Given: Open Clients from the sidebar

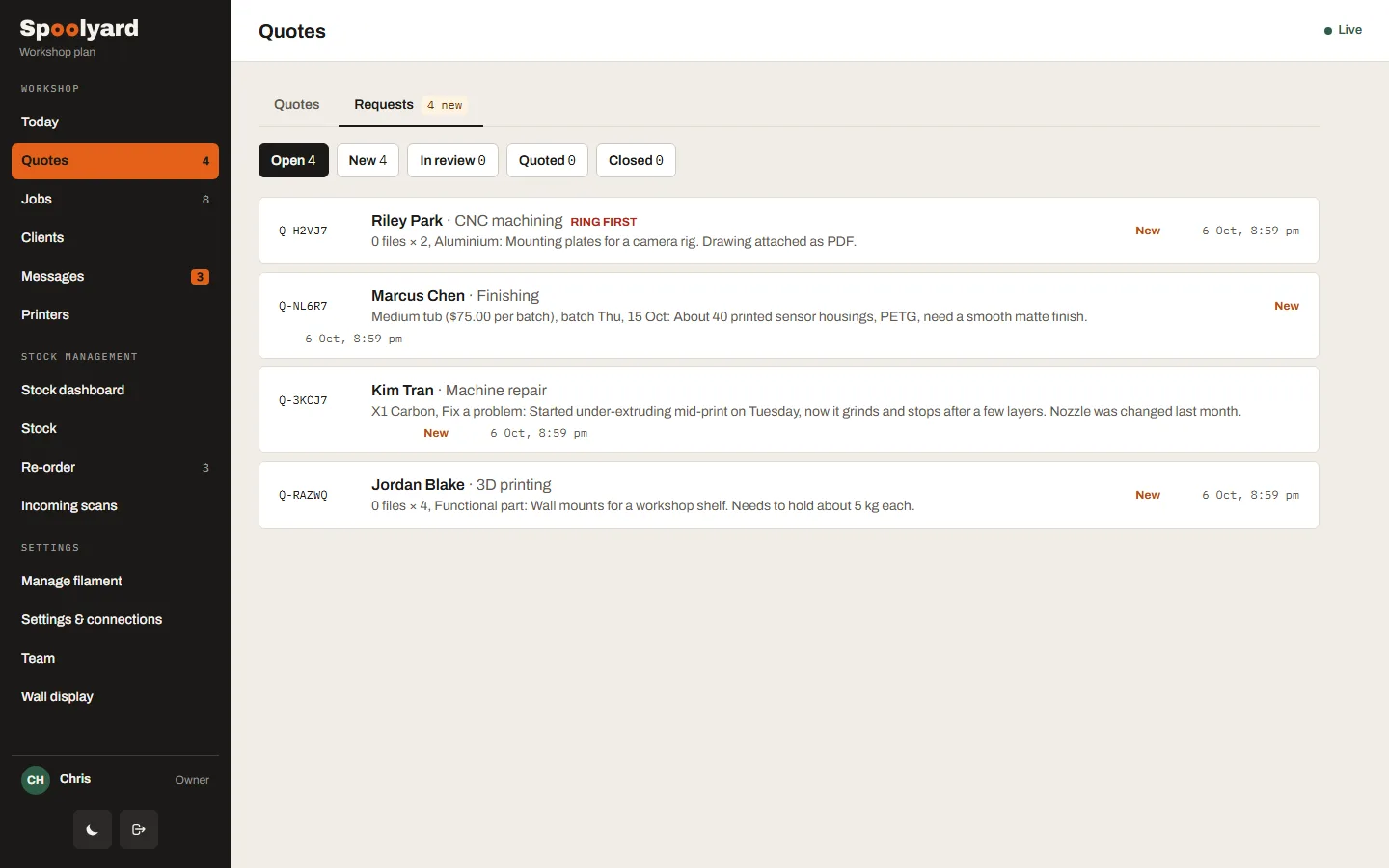Looking at the screenshot, I should click(x=115, y=237).
